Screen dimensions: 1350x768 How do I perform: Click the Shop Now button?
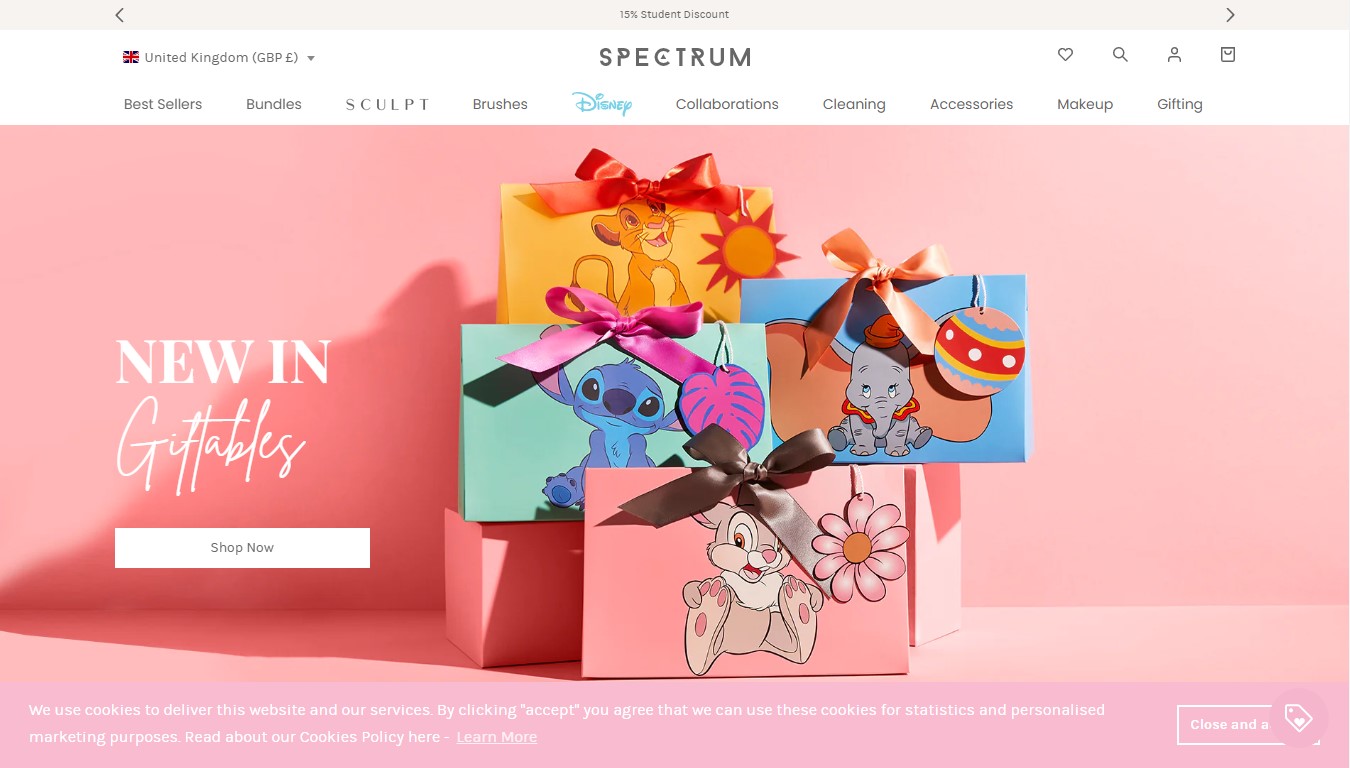tap(242, 548)
